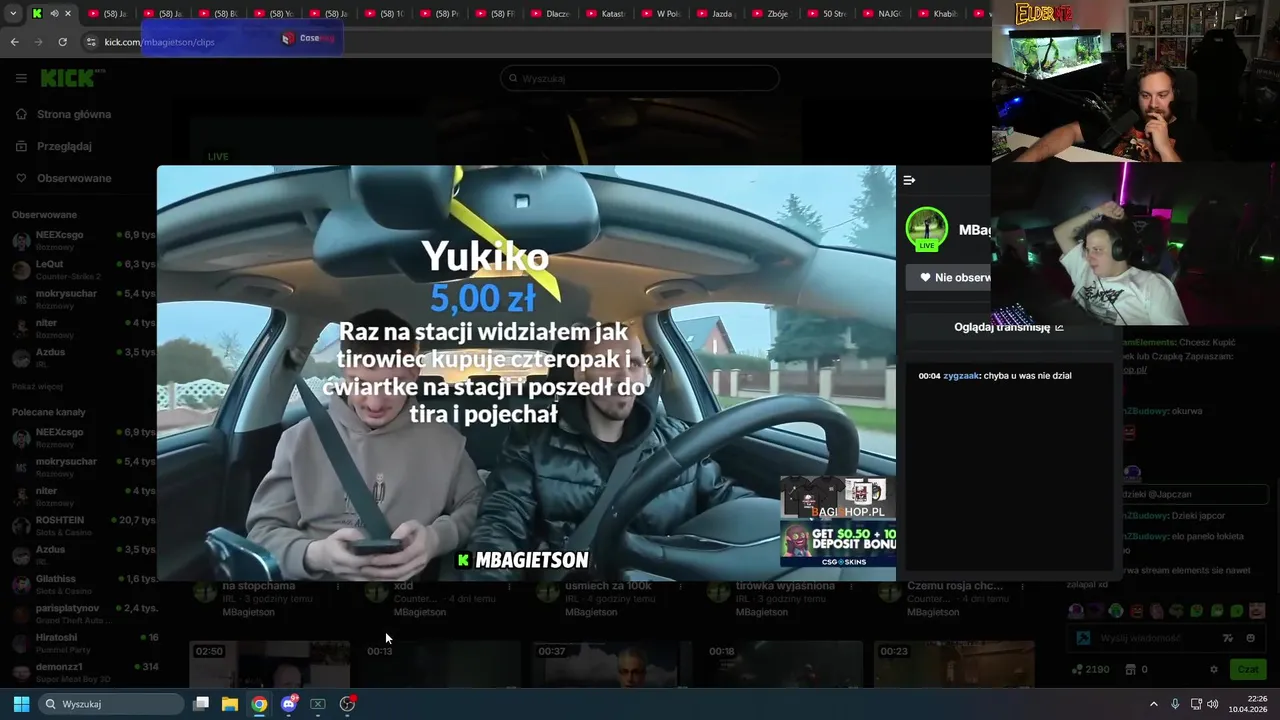The height and width of the screenshot is (720, 1280).
Task: Switch to the 'Zbóje' YouTube tab
Action: point(770,14)
